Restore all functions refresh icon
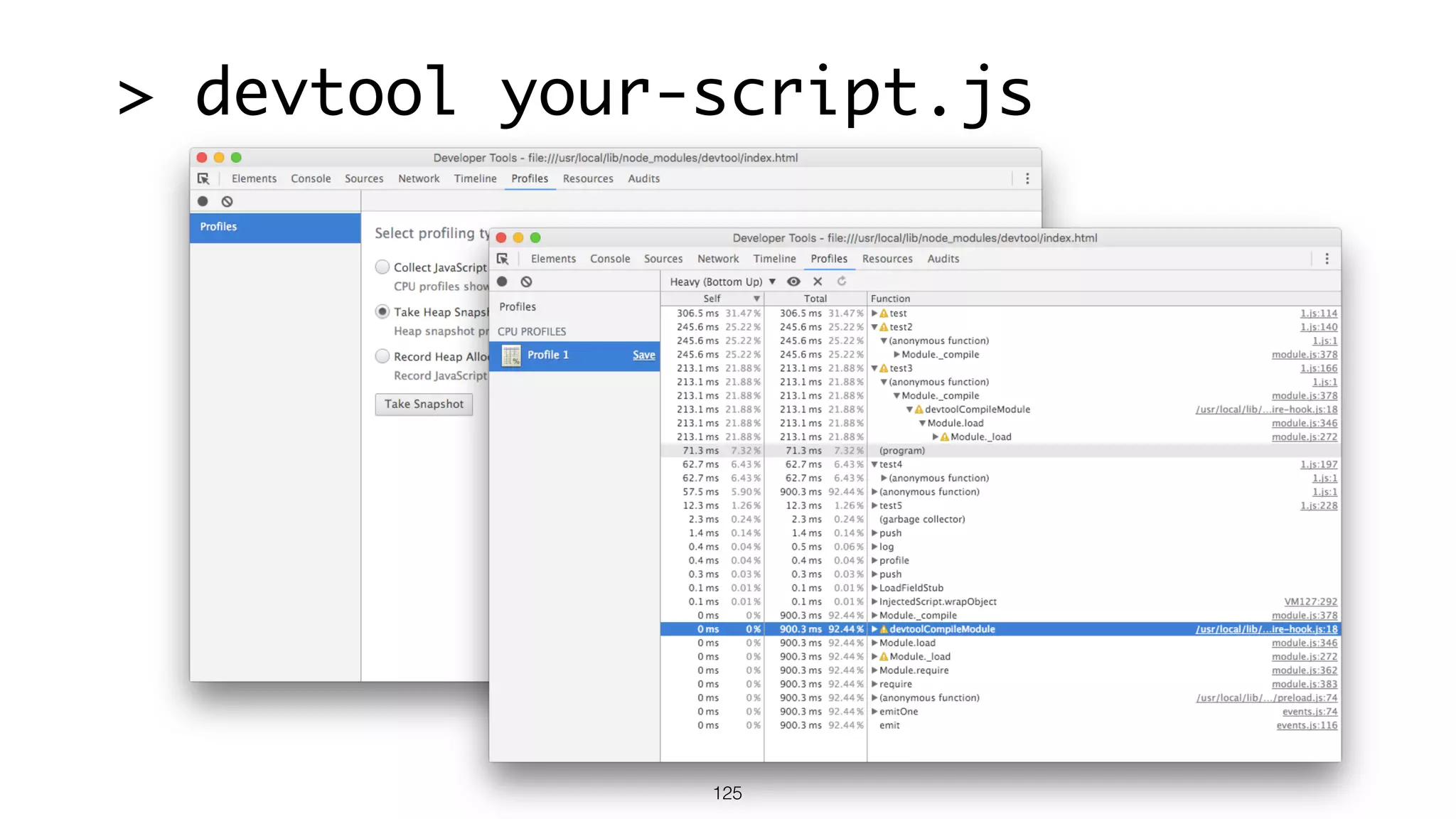This screenshot has width=1456, height=819. click(842, 282)
